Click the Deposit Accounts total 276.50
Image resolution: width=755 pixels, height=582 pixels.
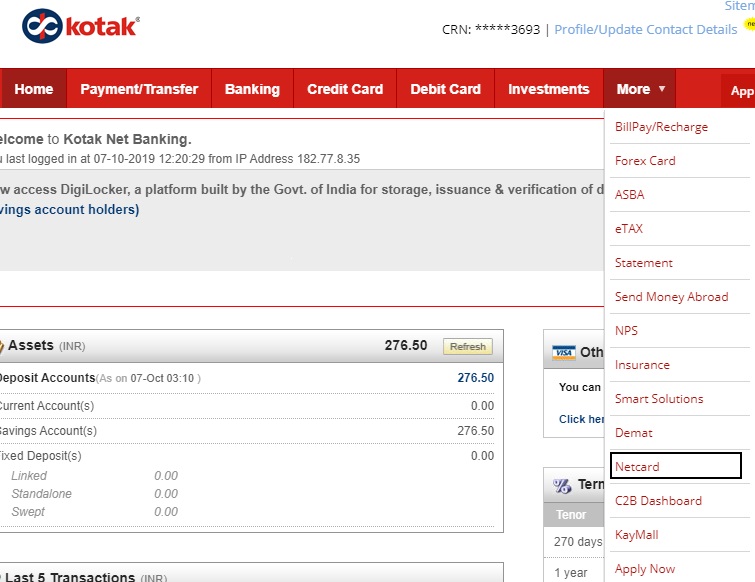coord(475,378)
